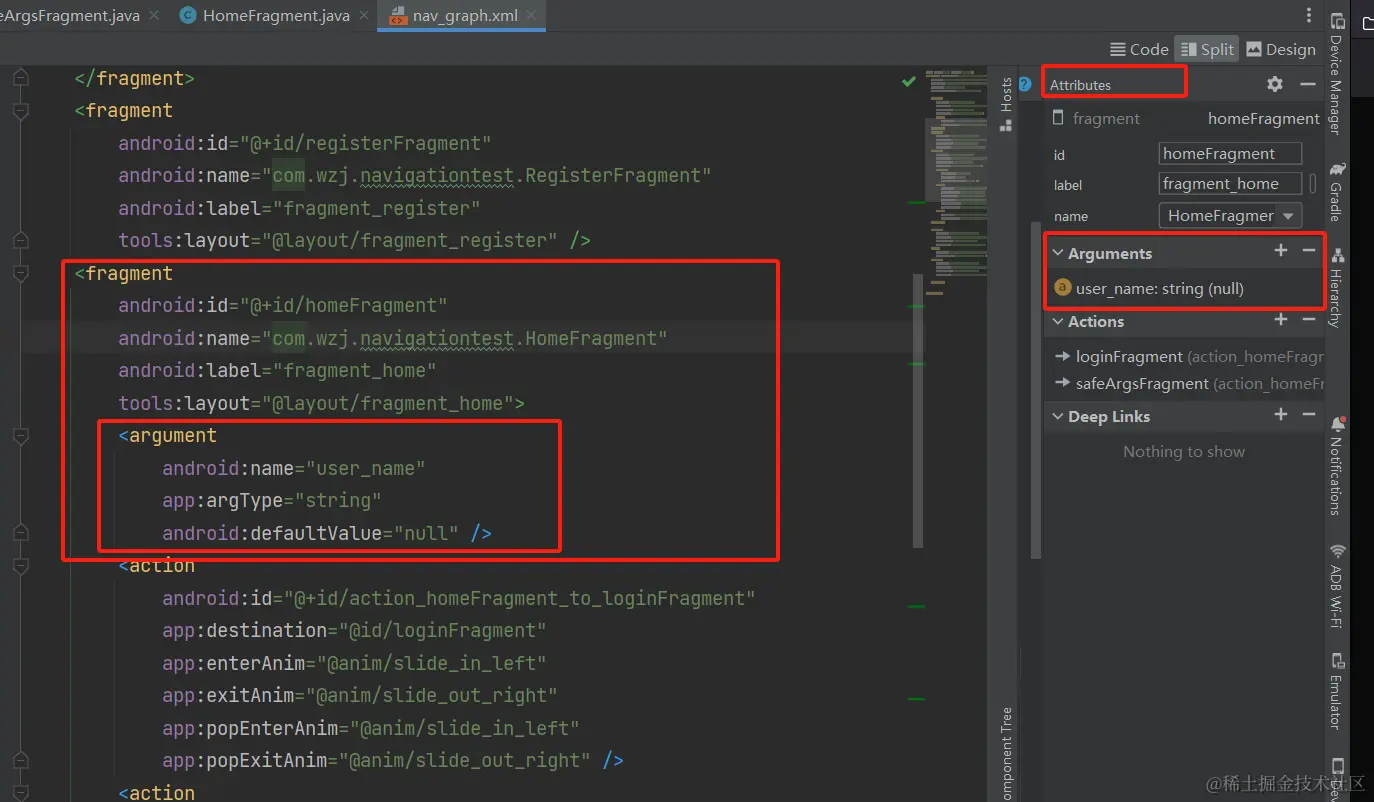The image size is (1374, 802).
Task: Add a new argument with plus
Action: coord(1281,251)
